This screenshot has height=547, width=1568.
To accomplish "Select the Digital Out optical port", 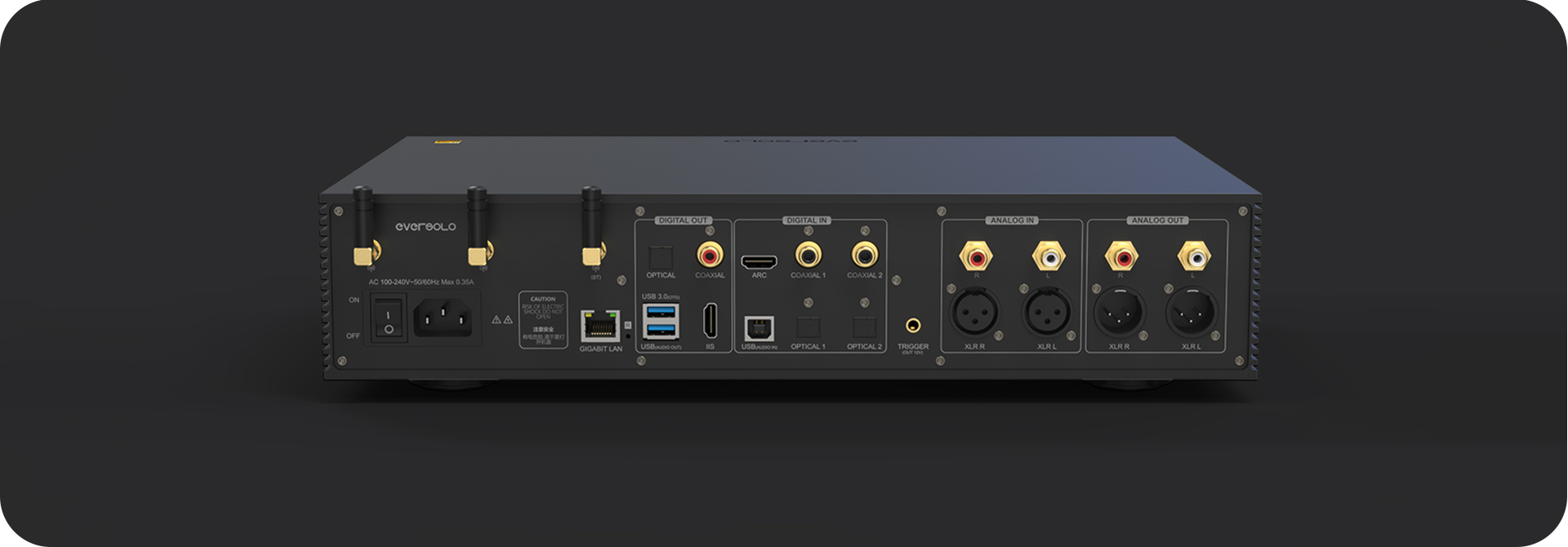I will [660, 256].
